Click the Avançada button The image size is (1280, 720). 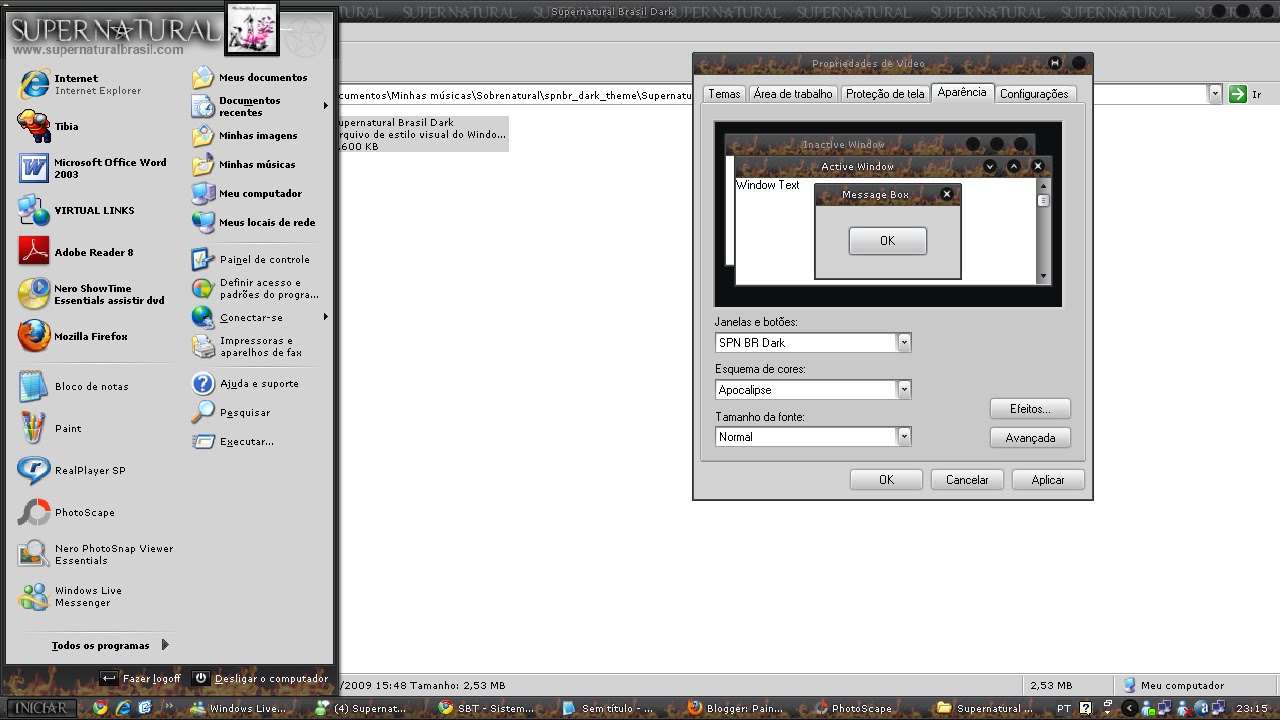(1030, 438)
